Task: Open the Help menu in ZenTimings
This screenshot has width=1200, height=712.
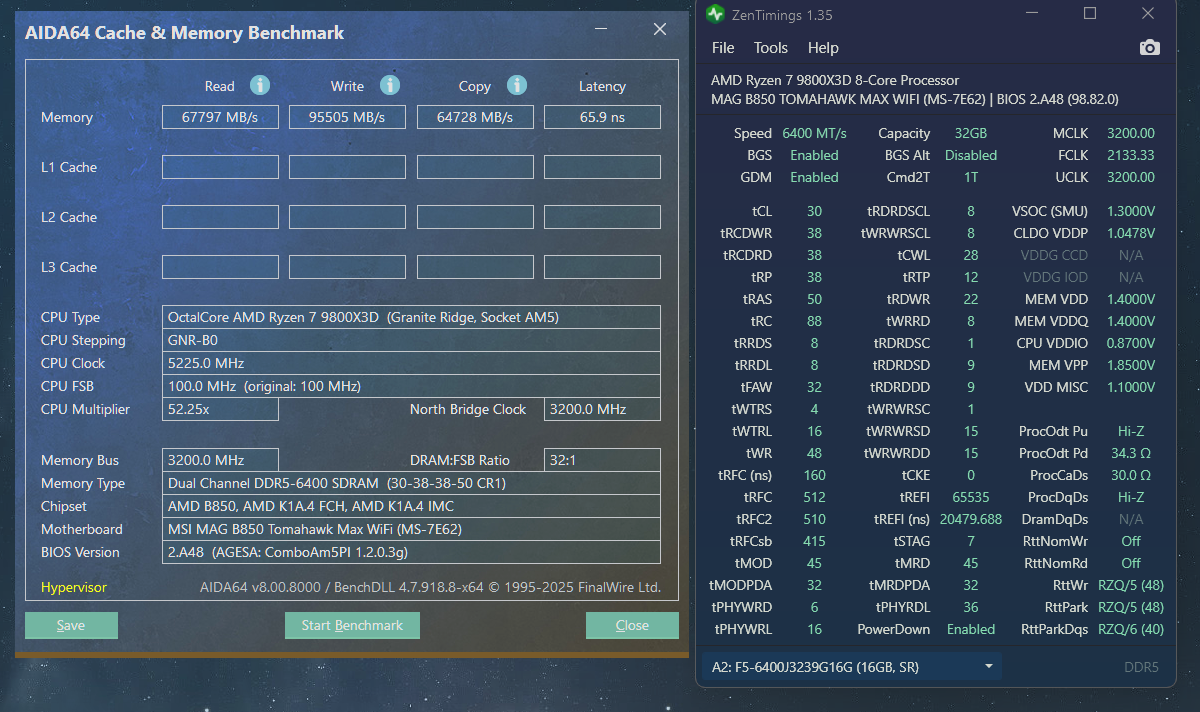Action: click(823, 48)
